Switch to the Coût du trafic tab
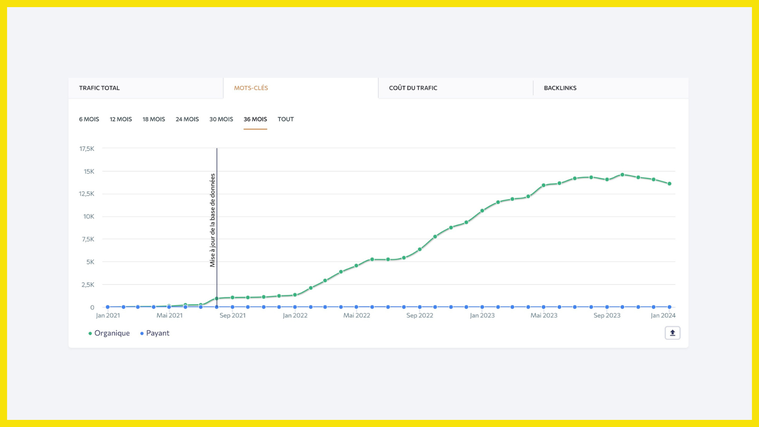Image resolution: width=759 pixels, height=427 pixels. pos(413,88)
